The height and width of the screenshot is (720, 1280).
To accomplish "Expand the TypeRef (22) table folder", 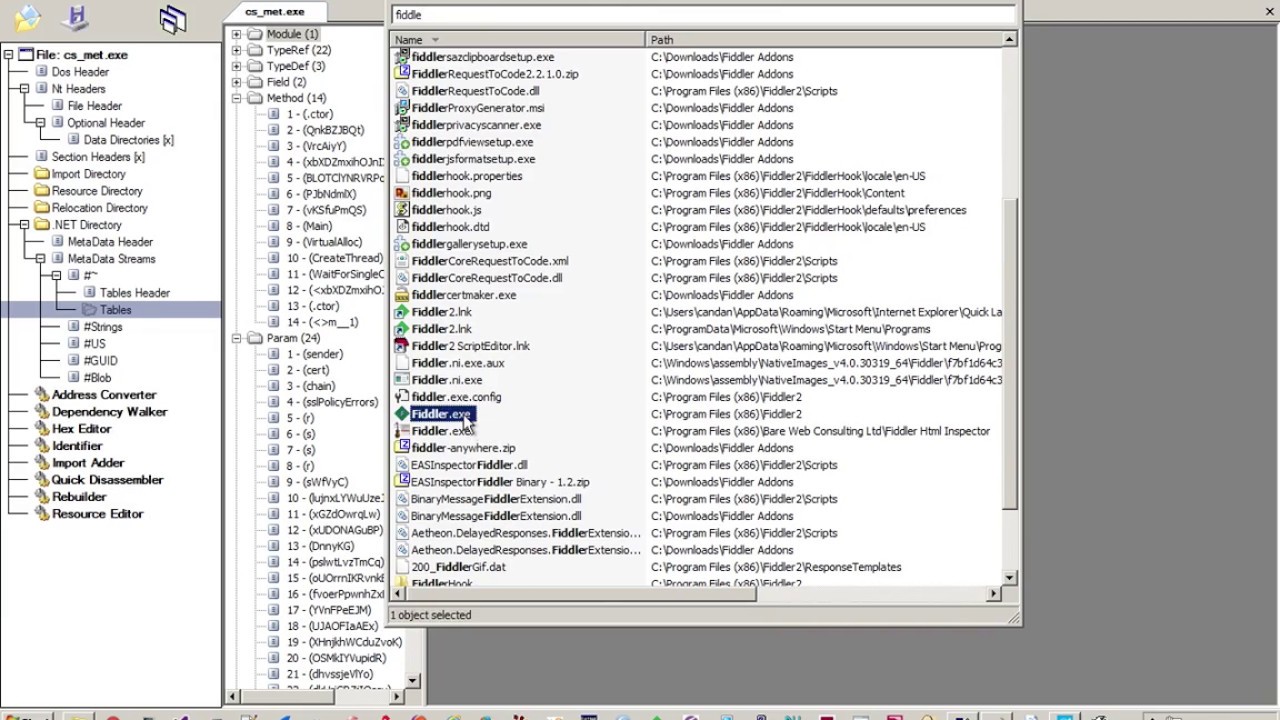I will [x=237, y=50].
